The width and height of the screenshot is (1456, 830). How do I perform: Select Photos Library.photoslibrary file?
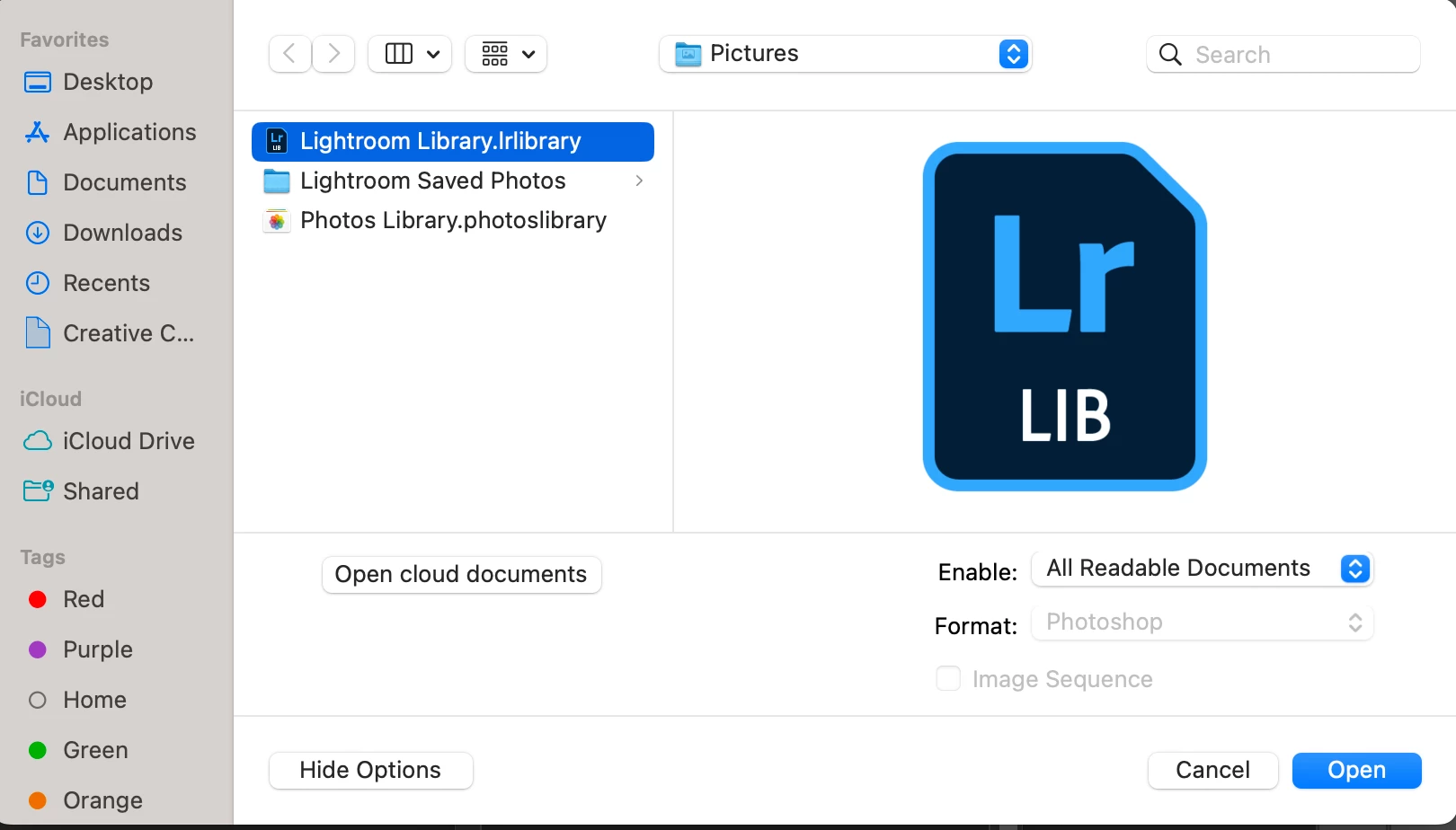[453, 221]
